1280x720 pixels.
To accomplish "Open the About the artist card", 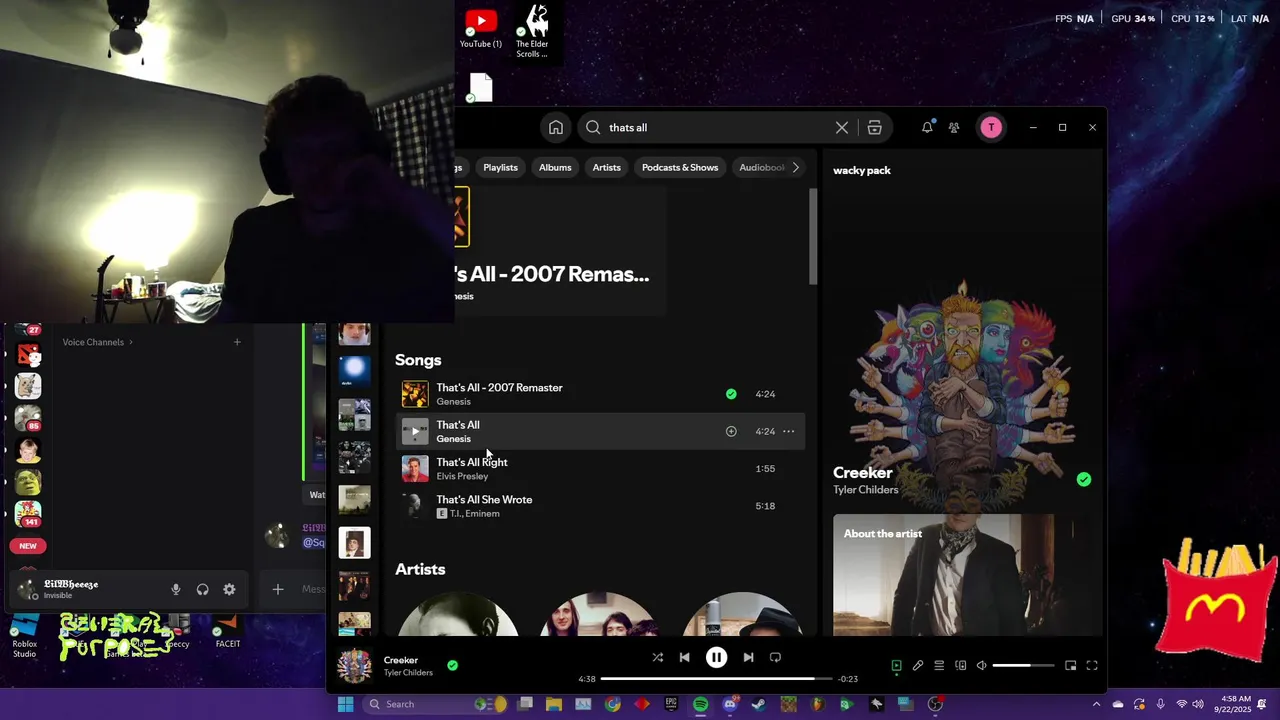I will coord(943,575).
